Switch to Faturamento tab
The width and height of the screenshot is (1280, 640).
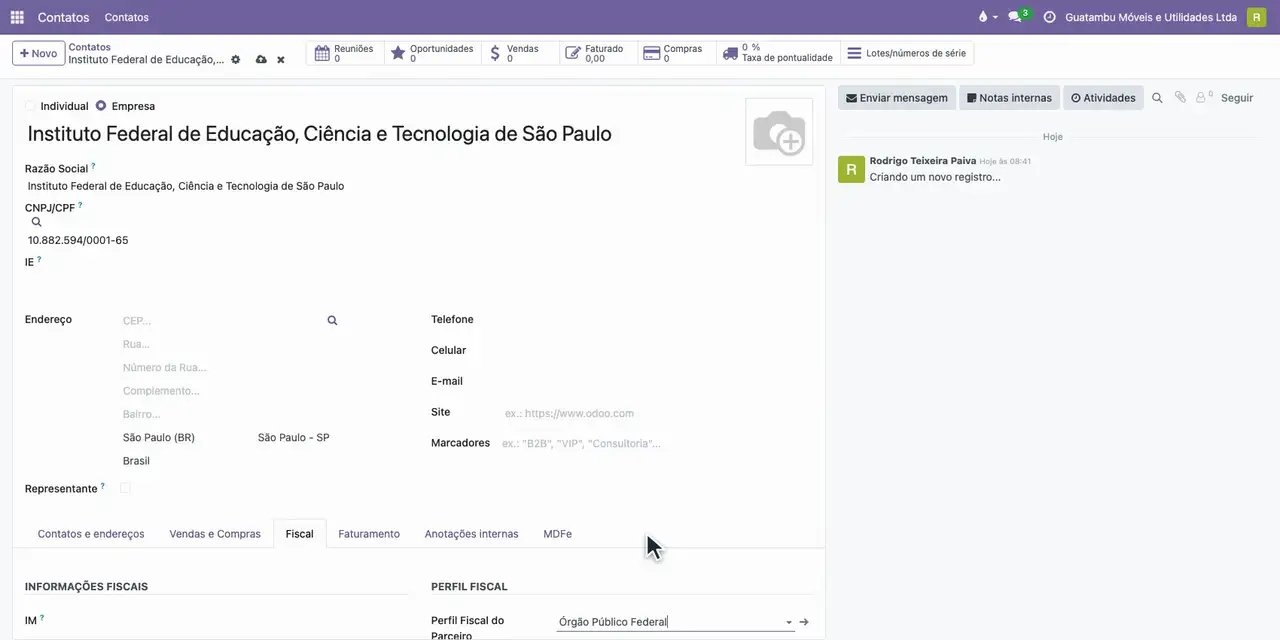pyautogui.click(x=369, y=534)
